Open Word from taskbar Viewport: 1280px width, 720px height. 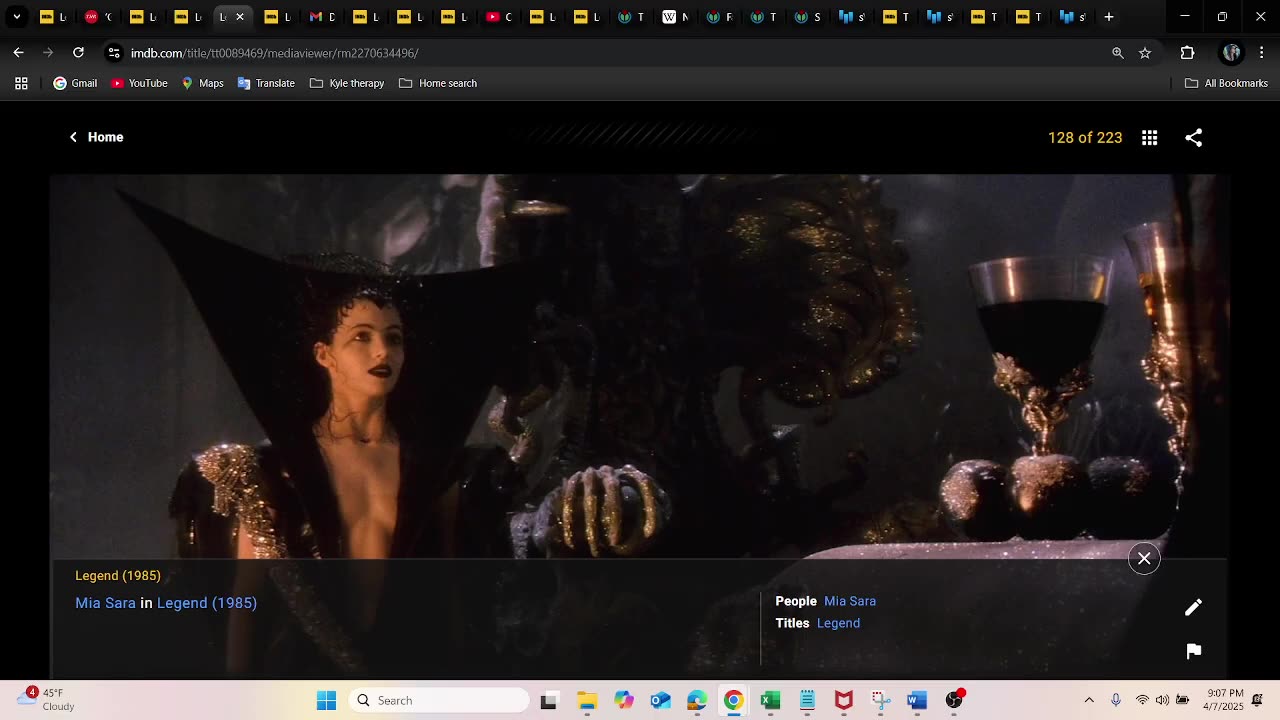[917, 700]
